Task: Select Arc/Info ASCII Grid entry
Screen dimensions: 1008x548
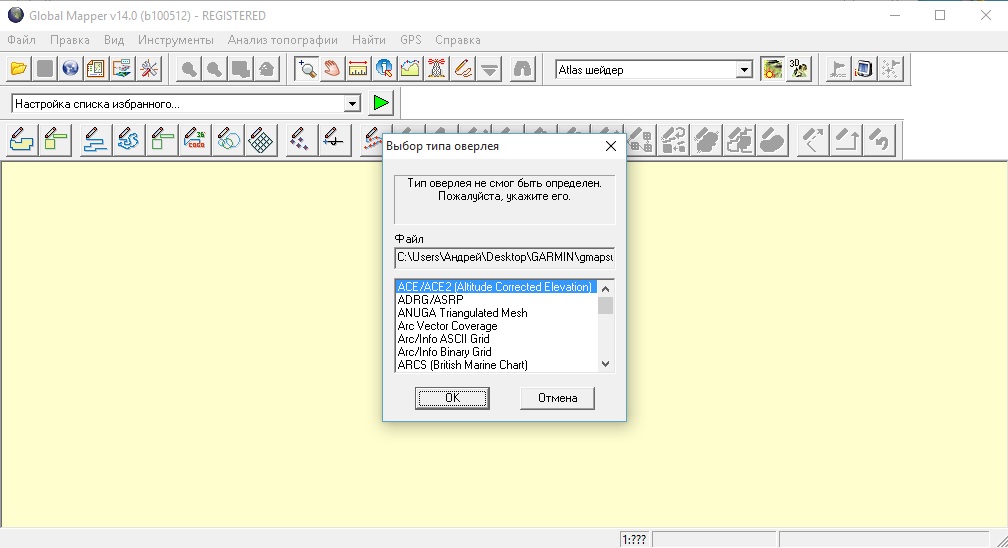Action: [x=496, y=339]
